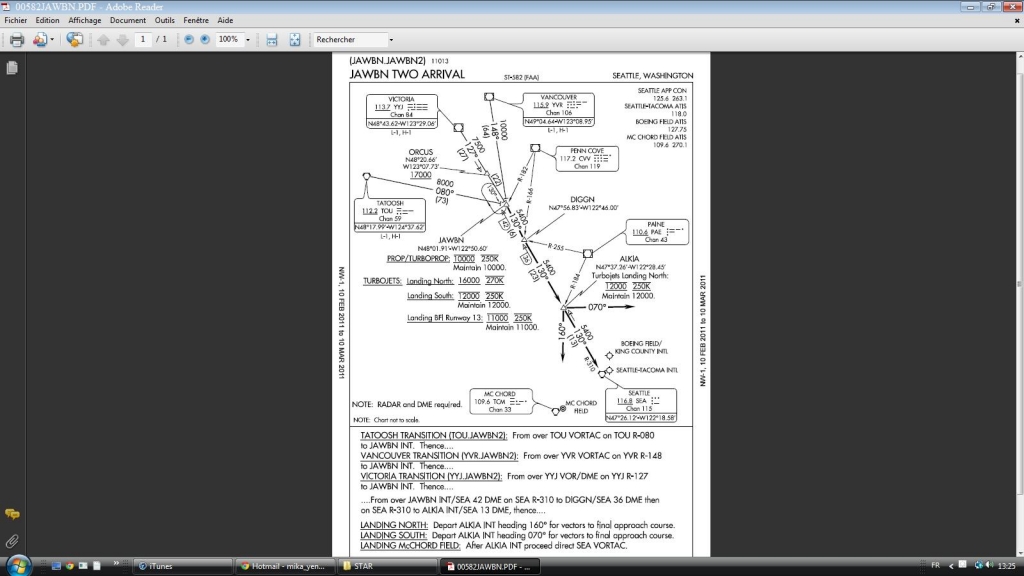Viewport: 1024px width, 576px height.
Task: Click the Windows Start orb
Action: pyautogui.click(x=17, y=565)
